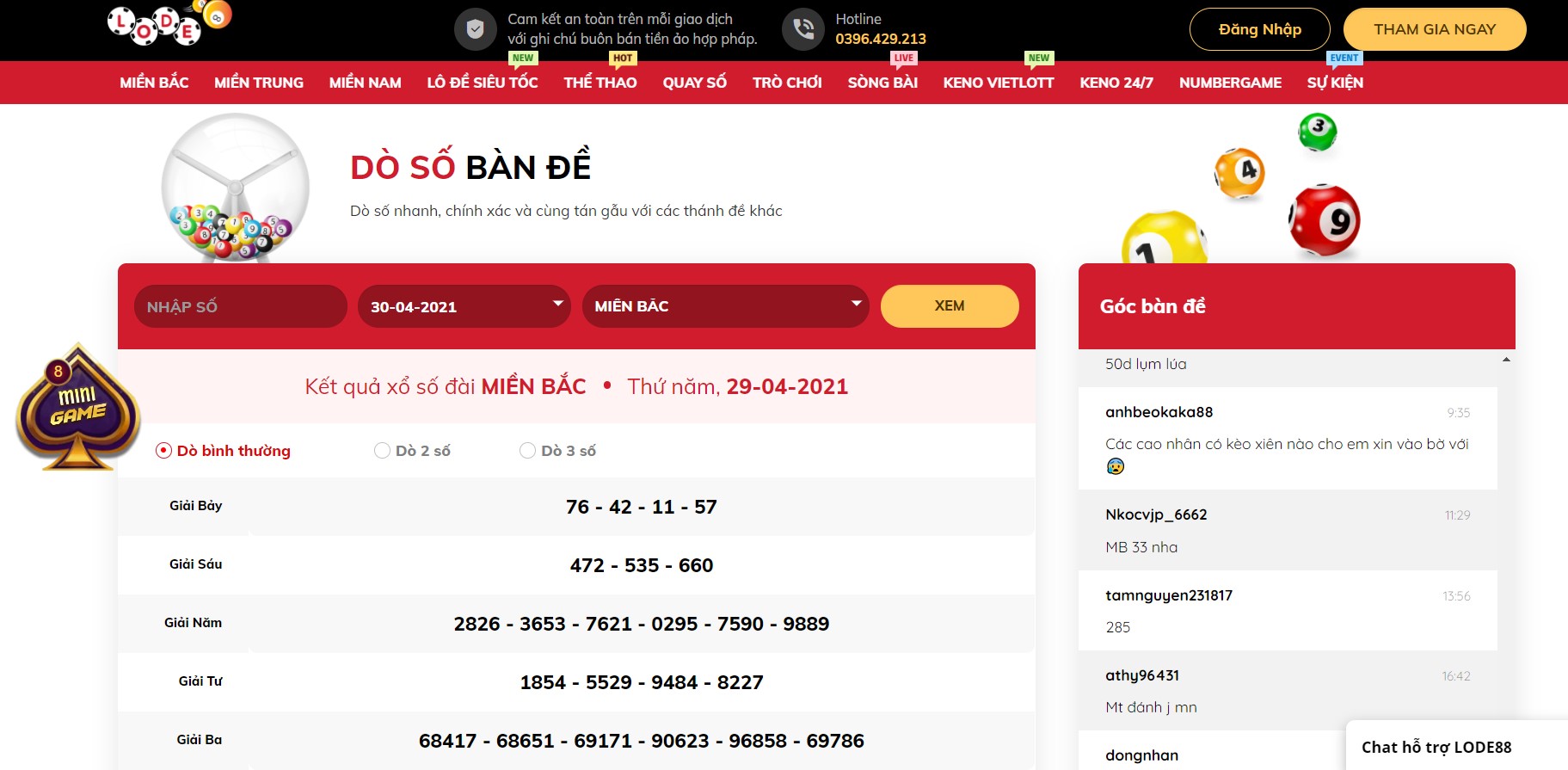The image size is (1568, 770).
Task: Click the lottery ball cage image
Action: coord(235,188)
